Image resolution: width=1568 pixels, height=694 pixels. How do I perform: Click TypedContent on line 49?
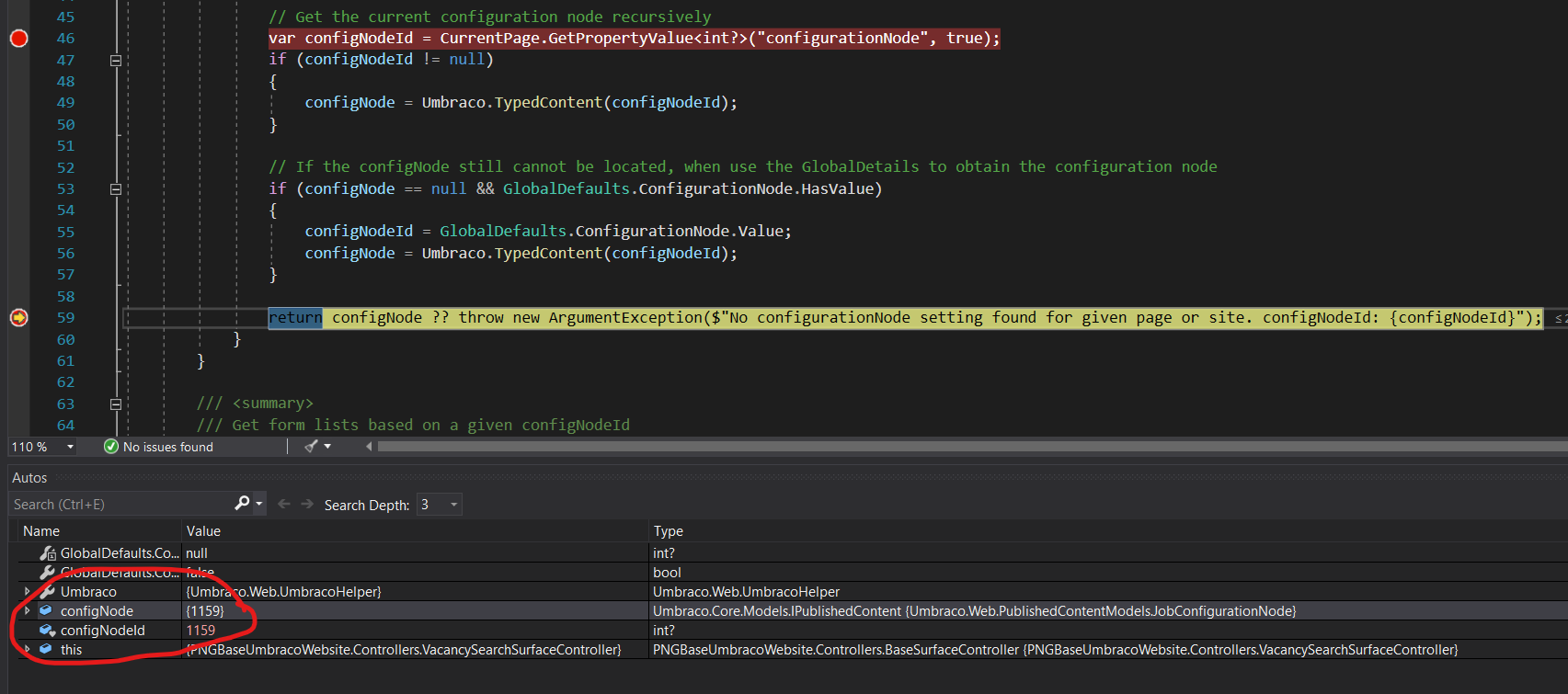click(548, 103)
